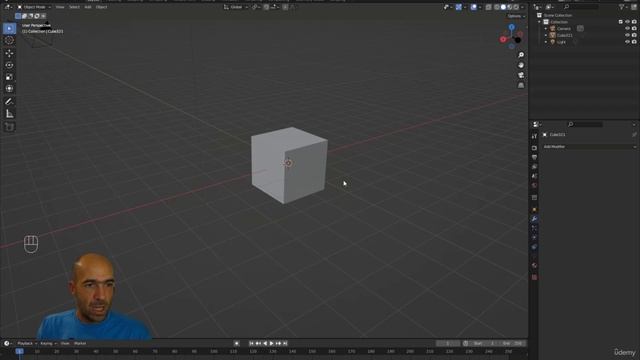Expand the Cube.021 outliner item
The width and height of the screenshot is (640, 360).
pyautogui.click(x=546, y=35)
